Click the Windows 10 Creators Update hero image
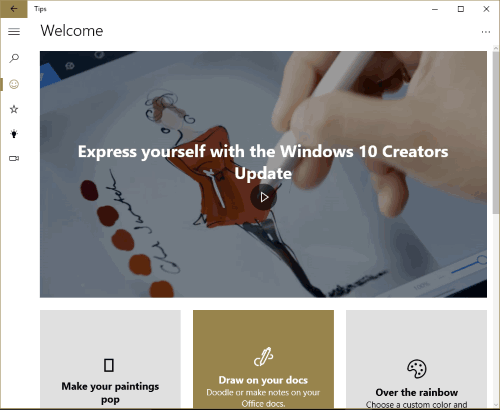The height and width of the screenshot is (410, 500). (x=263, y=174)
